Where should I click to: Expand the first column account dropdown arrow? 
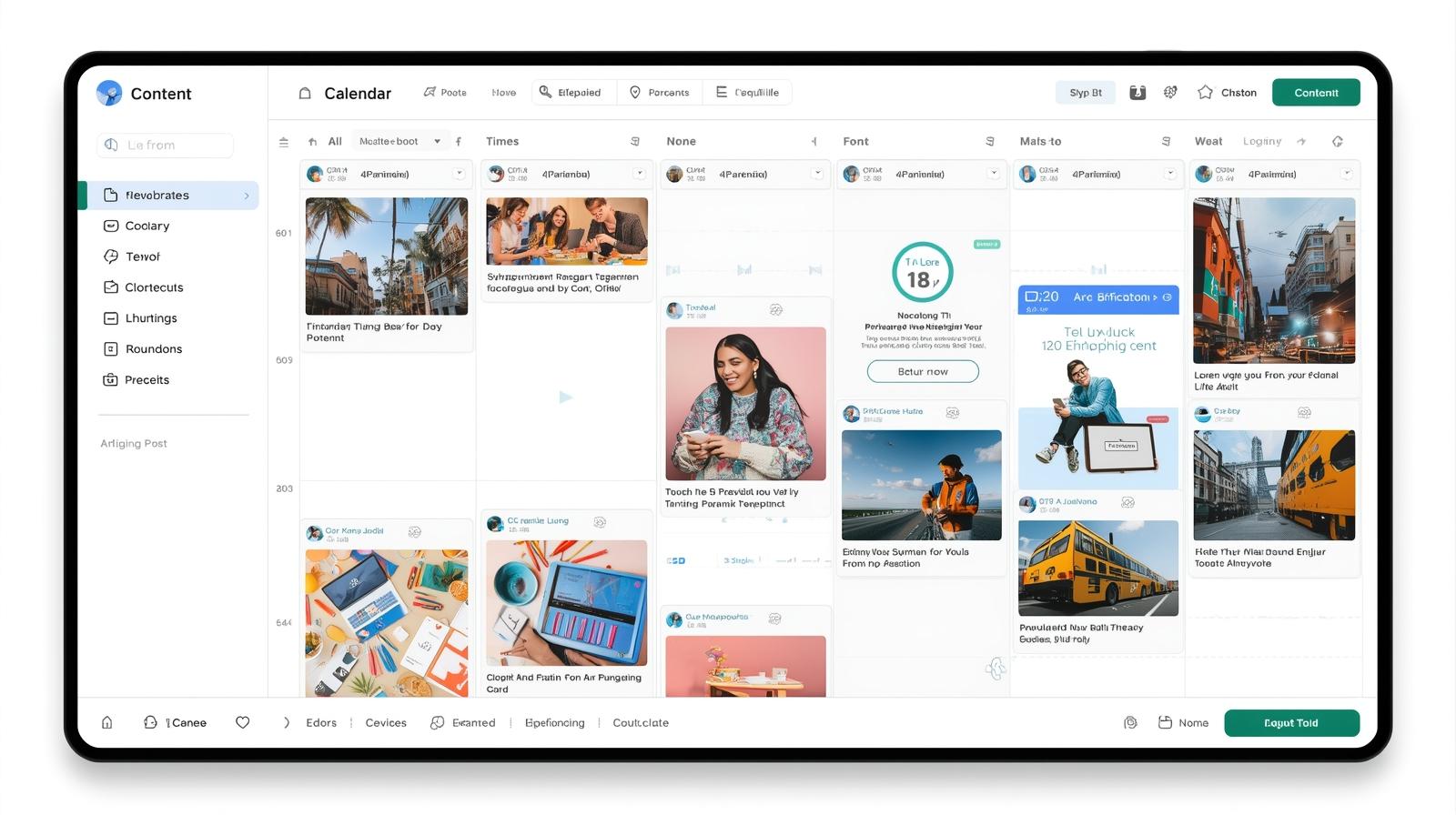pyautogui.click(x=459, y=174)
